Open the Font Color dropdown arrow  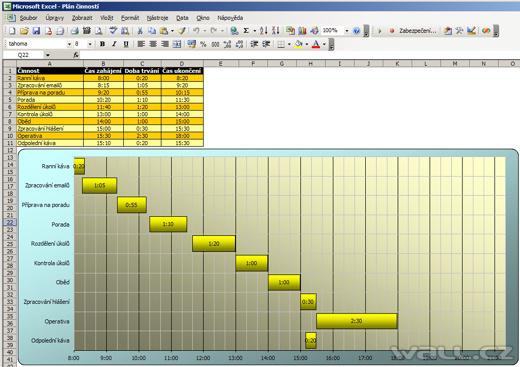coord(324,44)
